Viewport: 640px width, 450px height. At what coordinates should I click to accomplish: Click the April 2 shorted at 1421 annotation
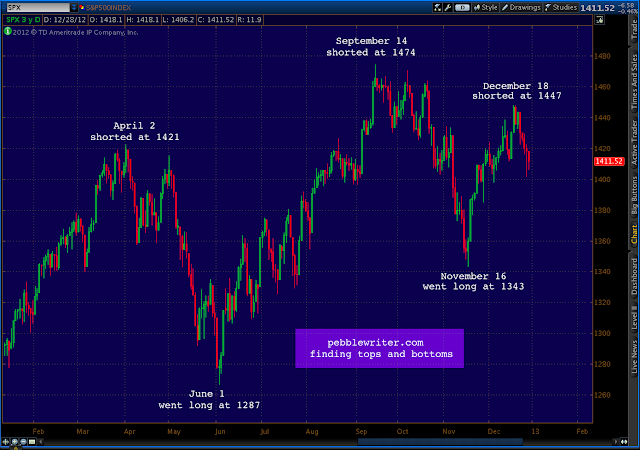point(134,131)
